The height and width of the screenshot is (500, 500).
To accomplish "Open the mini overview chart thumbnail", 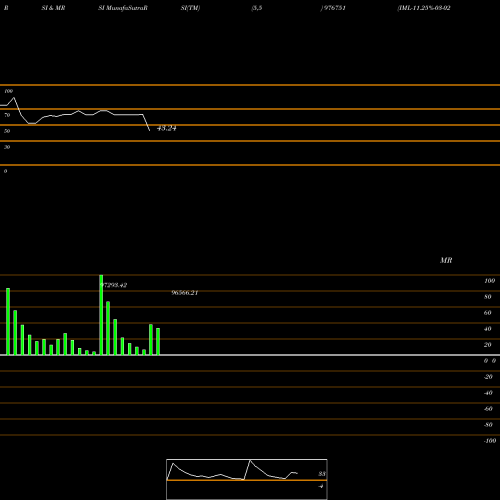I will pos(247,479).
